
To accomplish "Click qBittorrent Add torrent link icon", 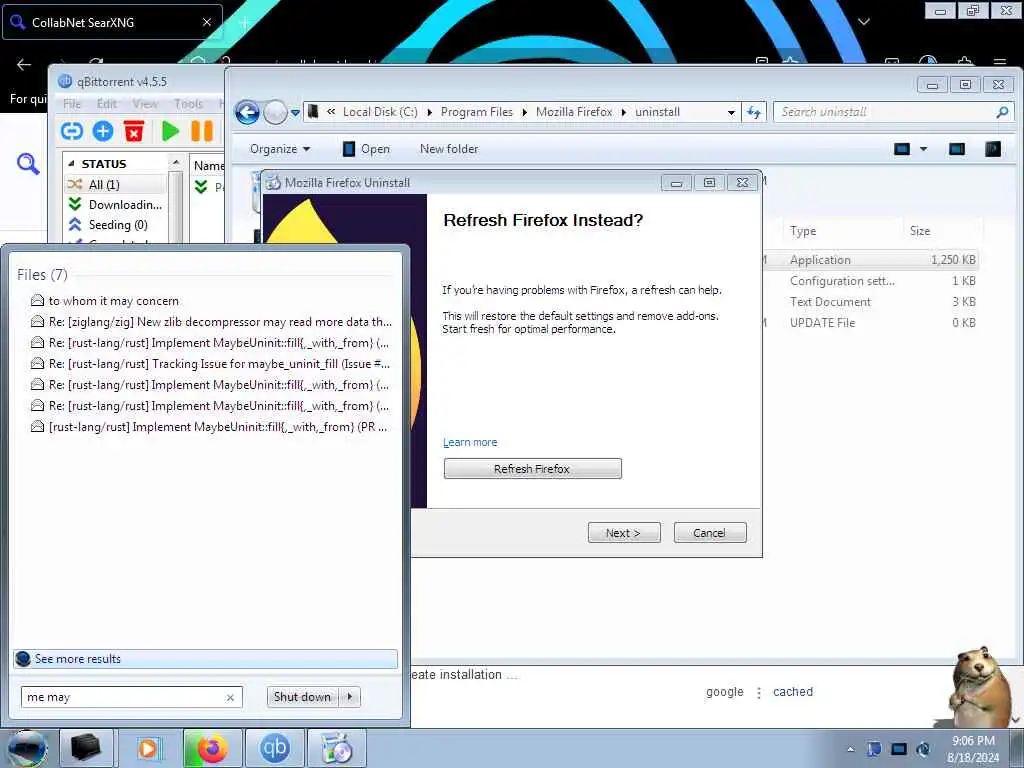I will pos(72,131).
